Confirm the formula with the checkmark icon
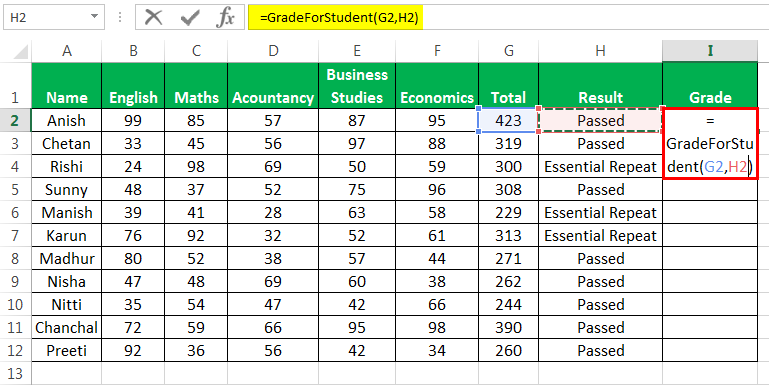769x385 pixels. point(189,18)
